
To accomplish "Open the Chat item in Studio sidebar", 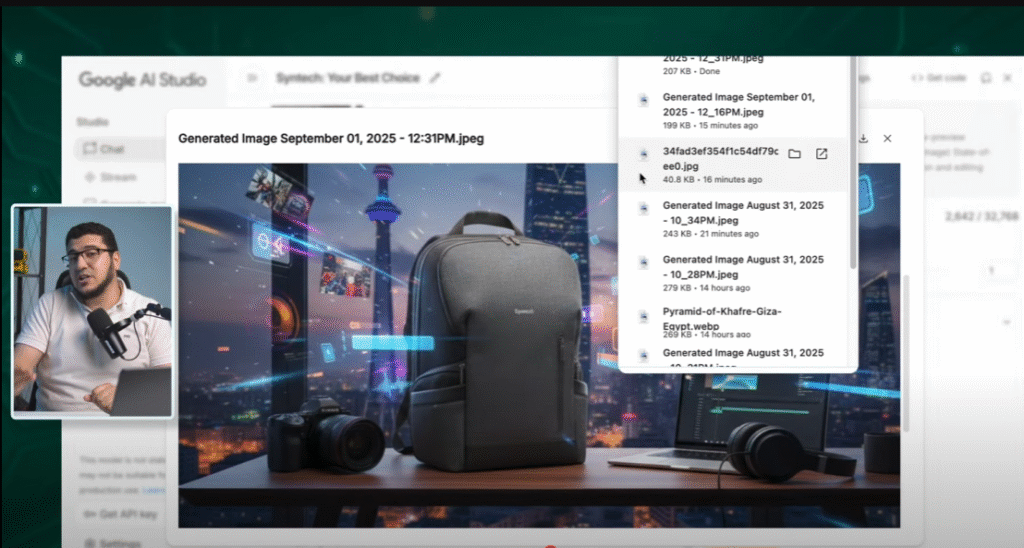I will (111, 149).
